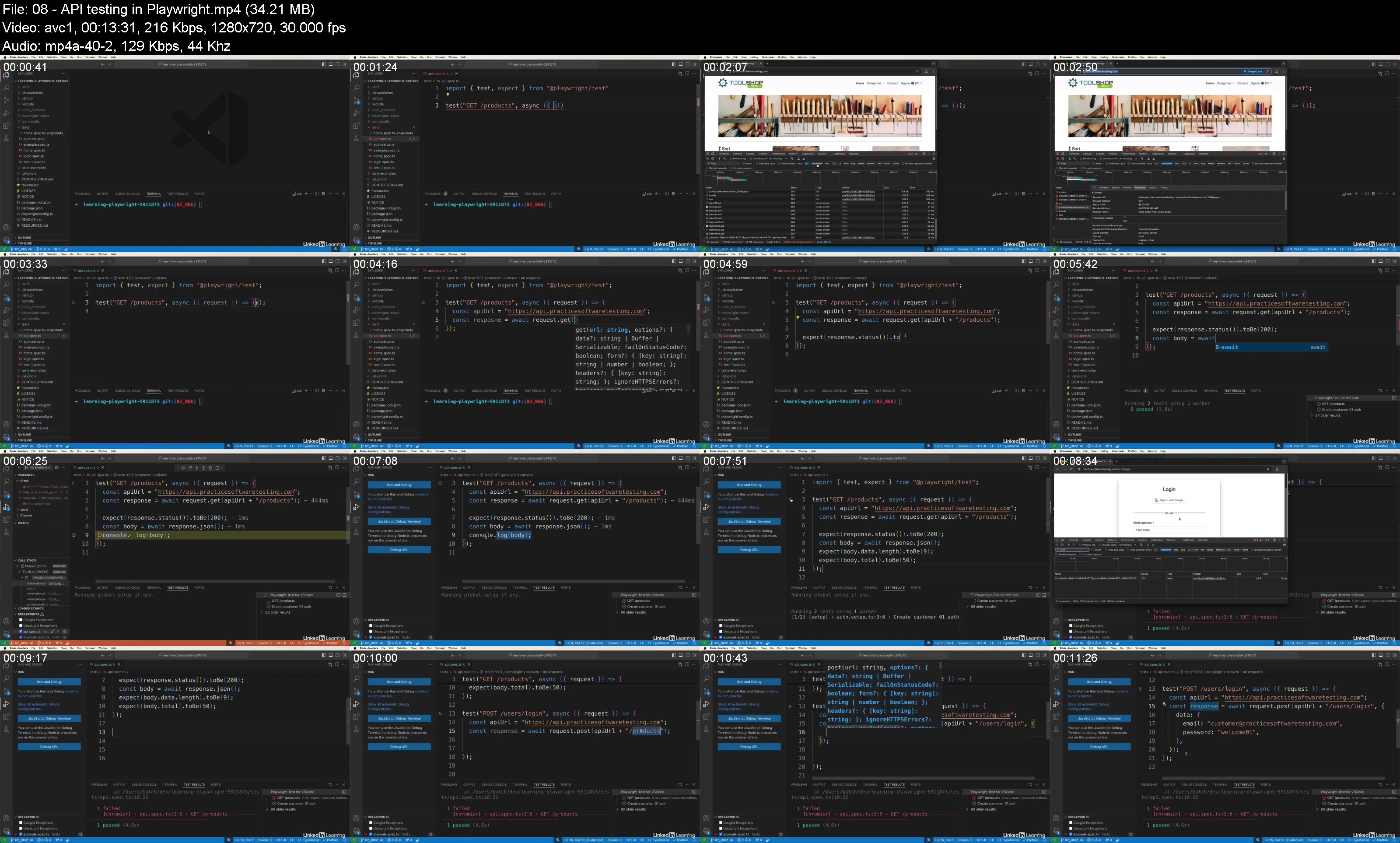Click Debug URL button in the 00:11:26 frame
The height and width of the screenshot is (843, 1400).
pyautogui.click(x=1100, y=747)
